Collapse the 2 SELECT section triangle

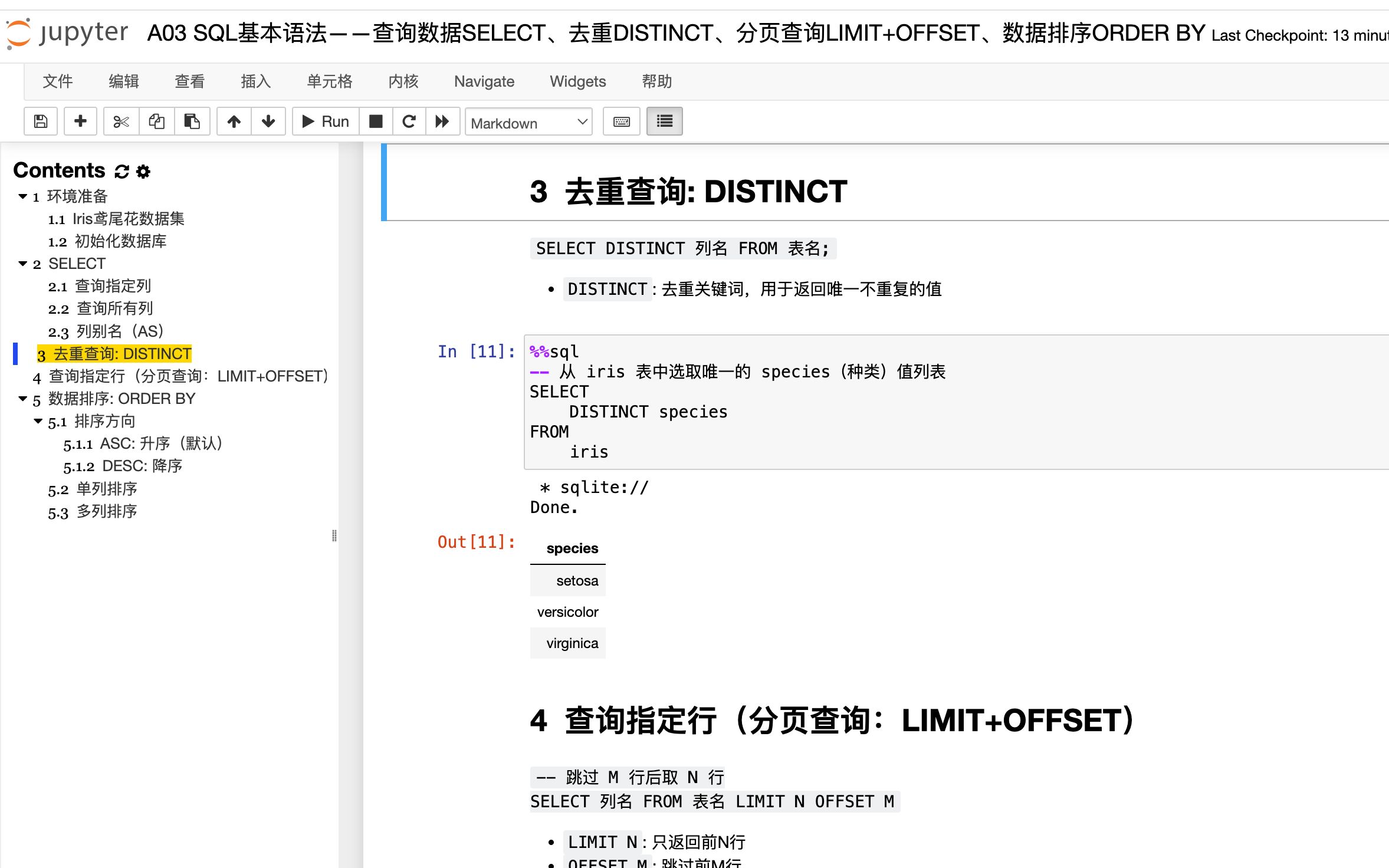(x=22, y=264)
